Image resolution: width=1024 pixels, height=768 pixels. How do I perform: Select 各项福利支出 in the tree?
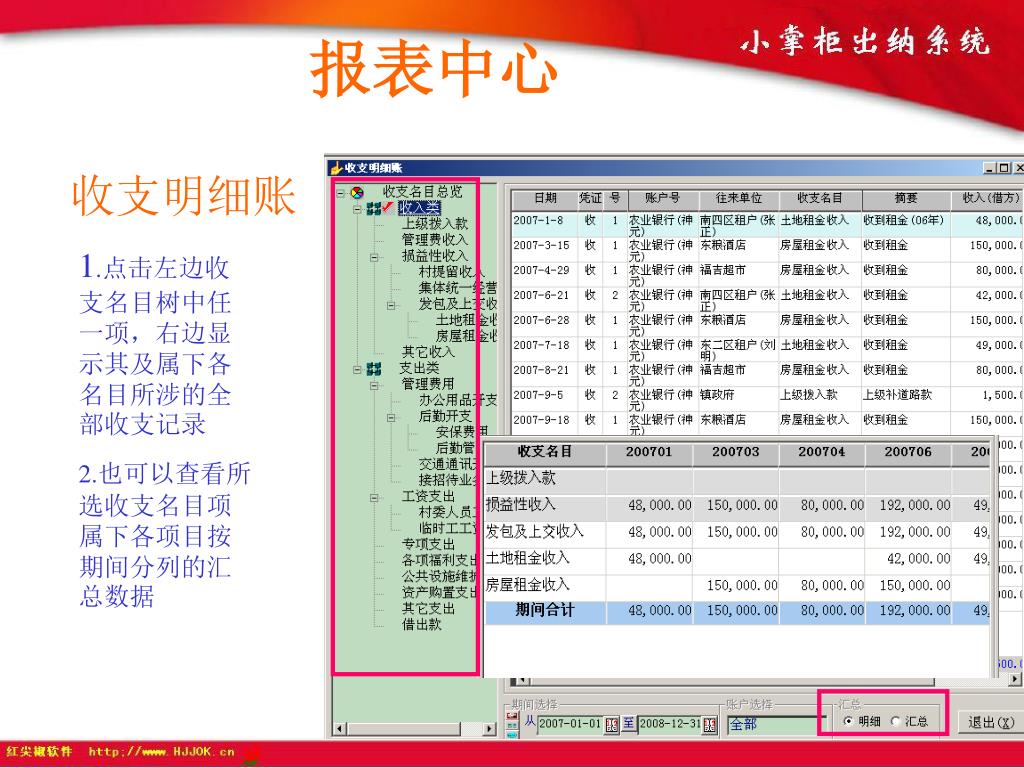[440, 560]
